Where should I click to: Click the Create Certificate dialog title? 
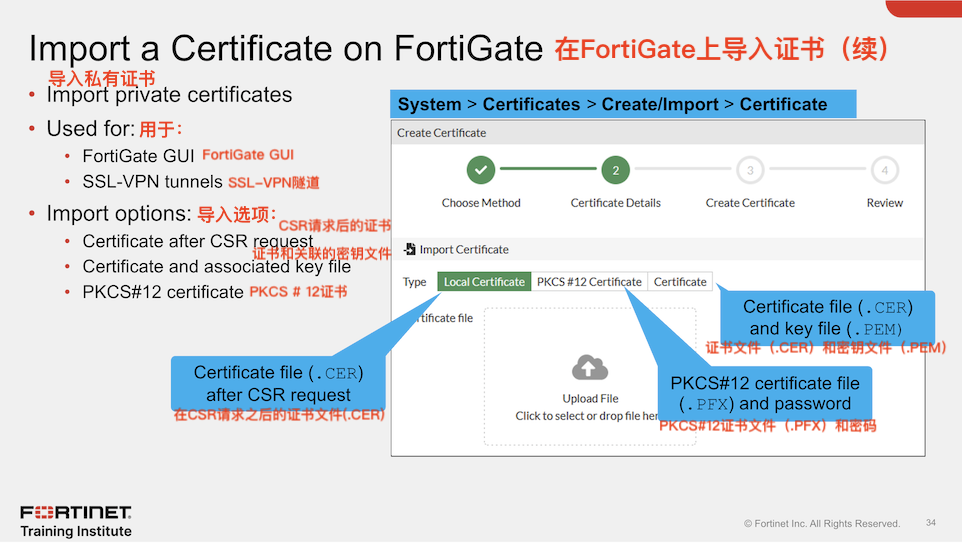(441, 133)
